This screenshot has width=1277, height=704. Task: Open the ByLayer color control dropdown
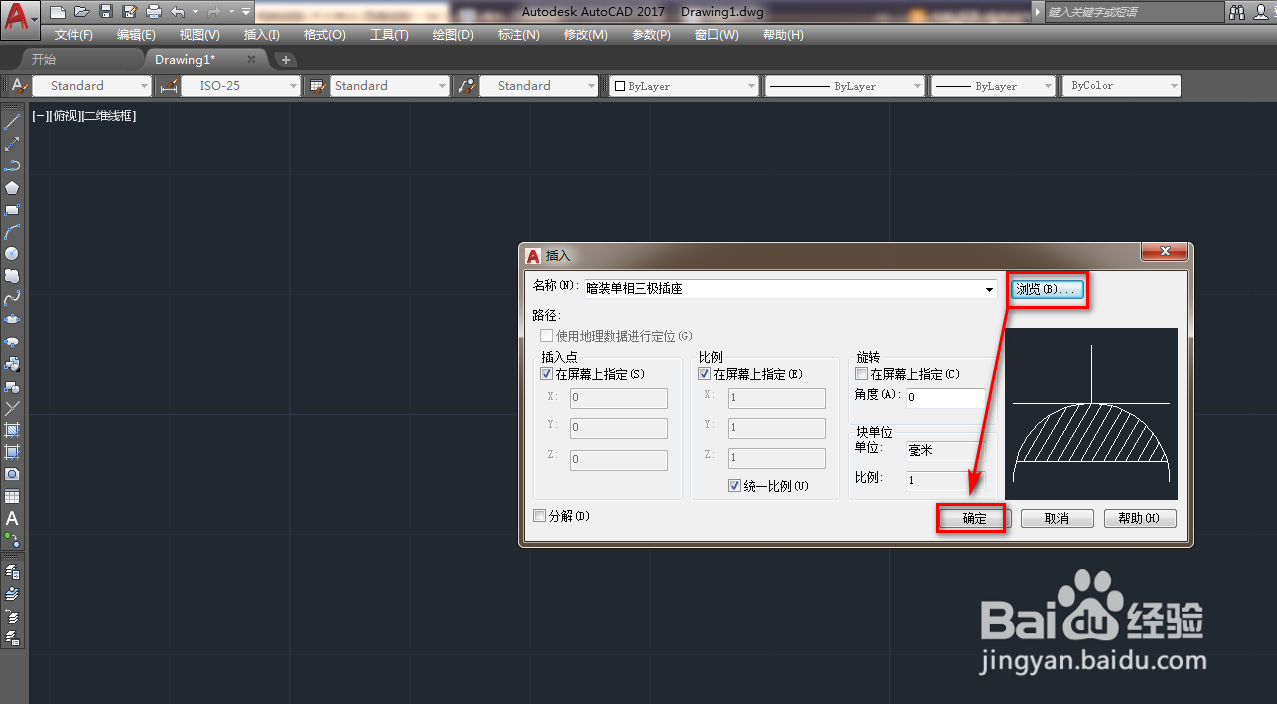(x=751, y=86)
